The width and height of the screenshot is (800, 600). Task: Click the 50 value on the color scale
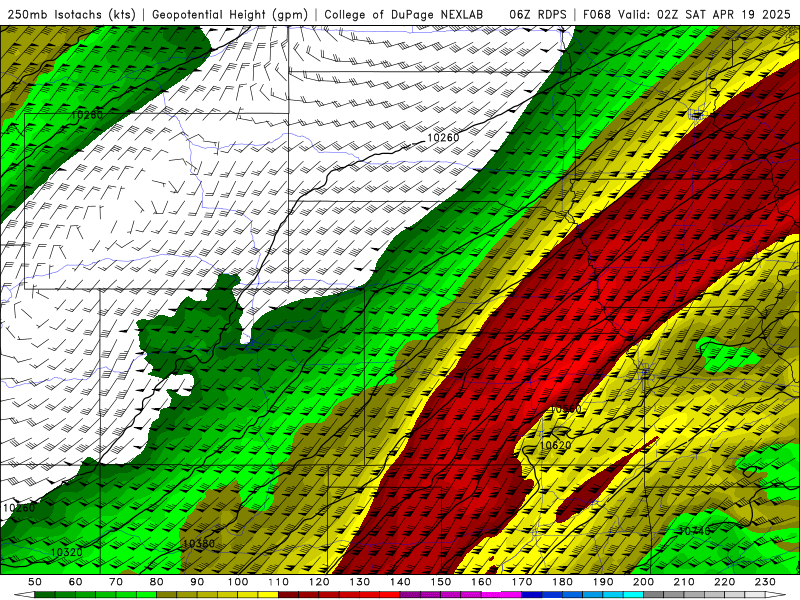(35, 582)
